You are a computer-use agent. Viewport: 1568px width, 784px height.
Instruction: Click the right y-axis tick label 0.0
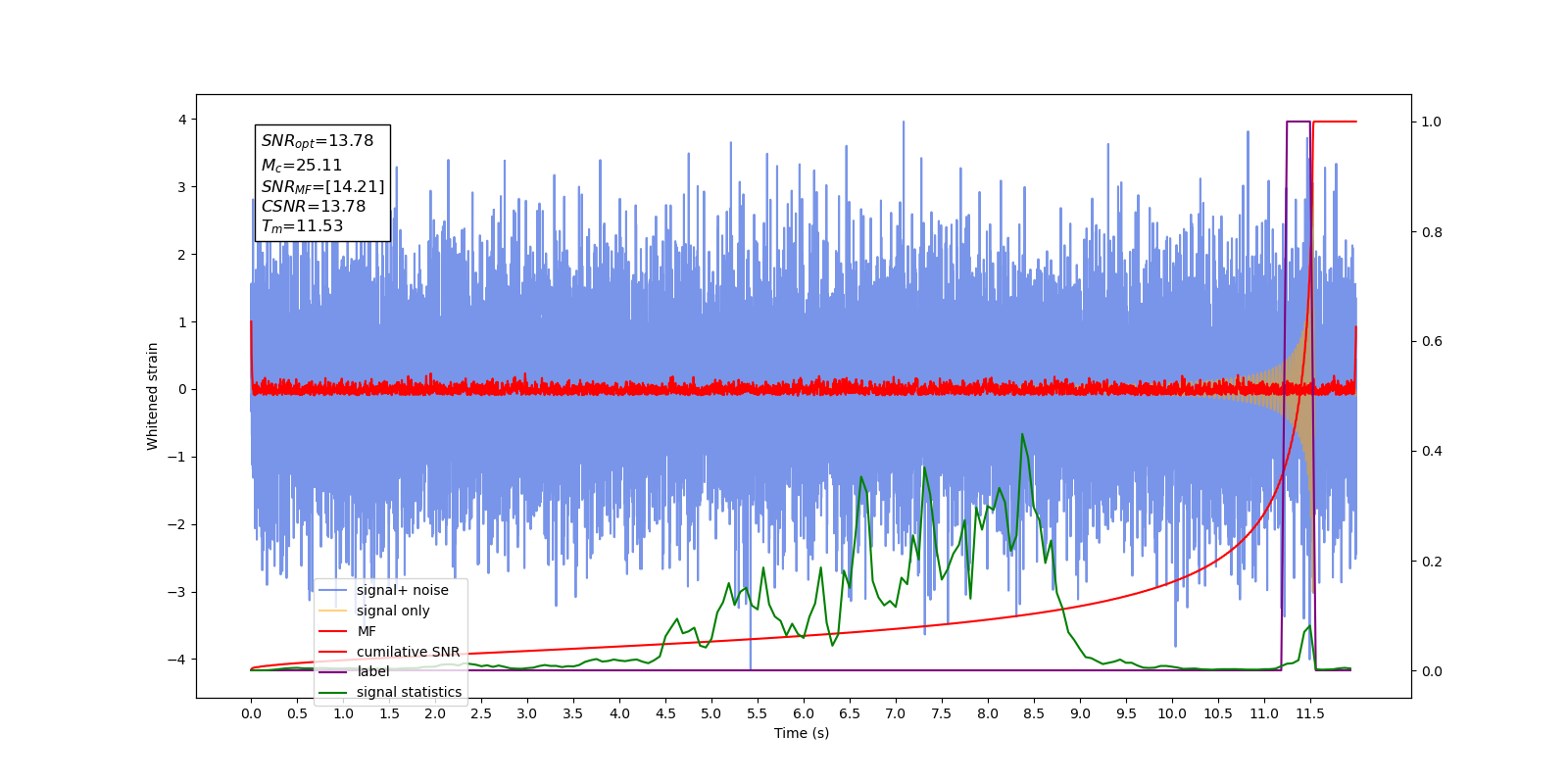(x=1432, y=671)
